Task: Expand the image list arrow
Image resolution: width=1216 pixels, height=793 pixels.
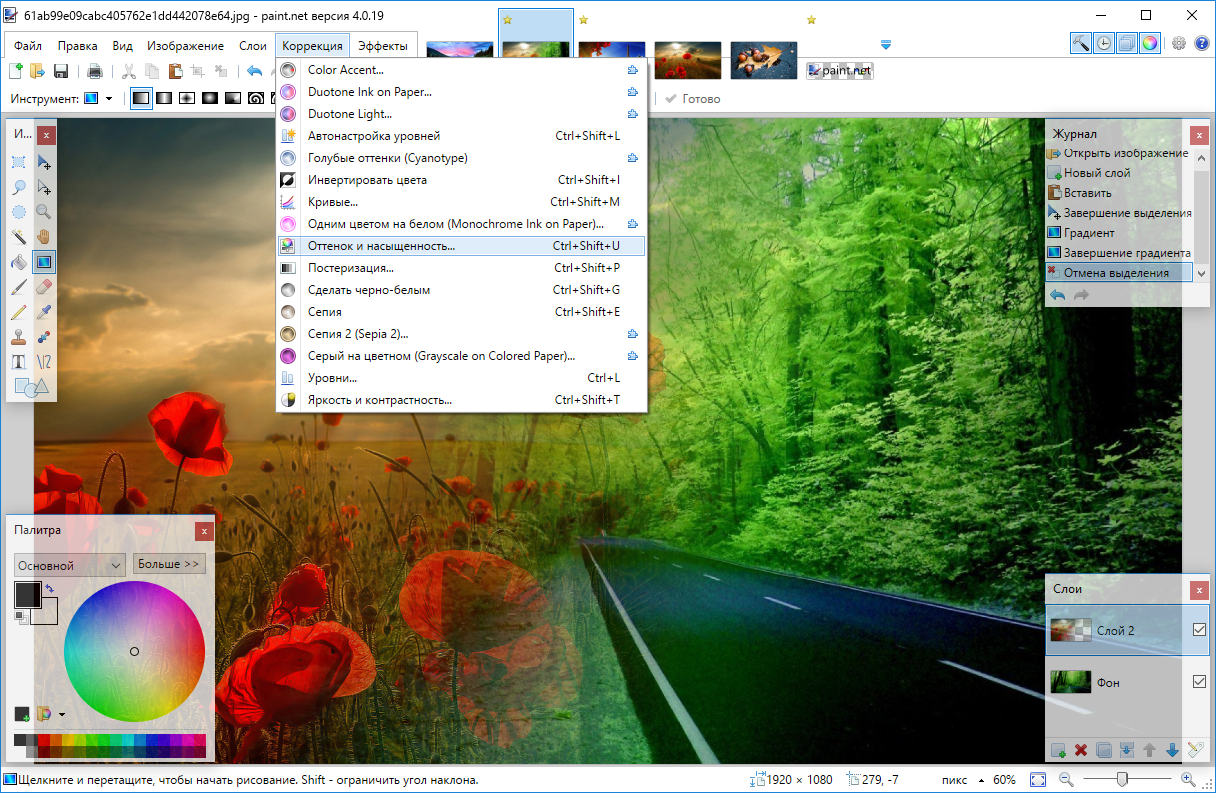Action: (886, 45)
